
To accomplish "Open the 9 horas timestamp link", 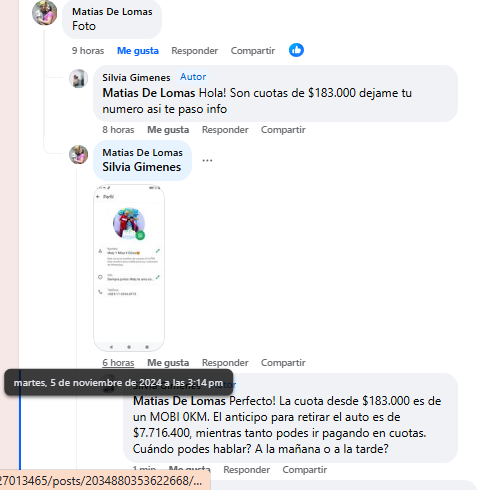I will [x=88, y=51].
